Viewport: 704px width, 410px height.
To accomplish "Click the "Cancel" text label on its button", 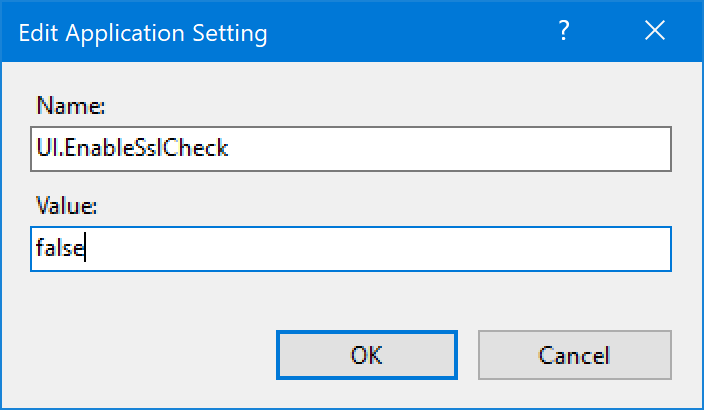I will pos(574,355).
